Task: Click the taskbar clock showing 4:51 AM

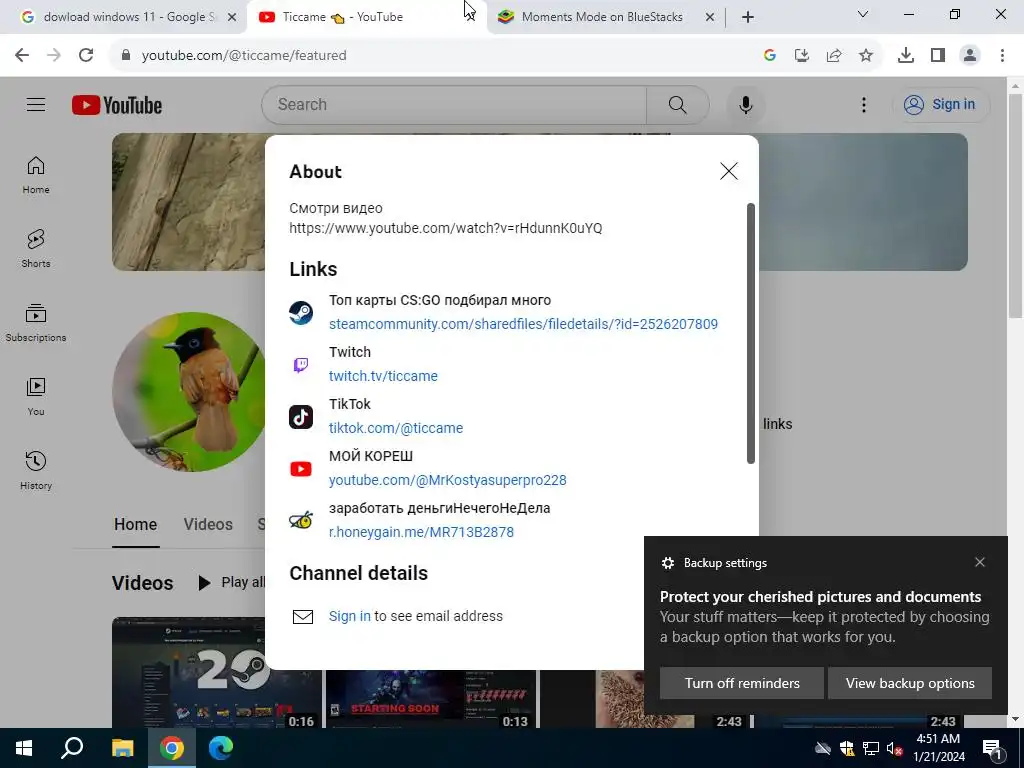Action: coord(939,748)
